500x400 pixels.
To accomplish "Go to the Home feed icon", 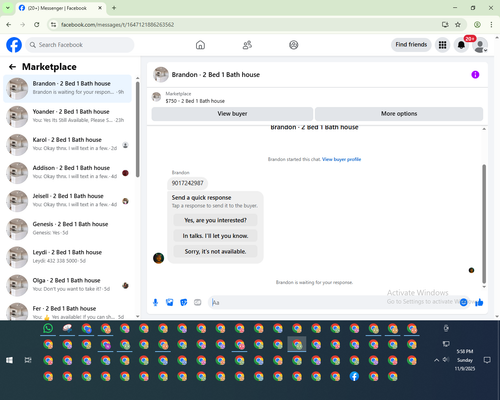I will pos(200,45).
